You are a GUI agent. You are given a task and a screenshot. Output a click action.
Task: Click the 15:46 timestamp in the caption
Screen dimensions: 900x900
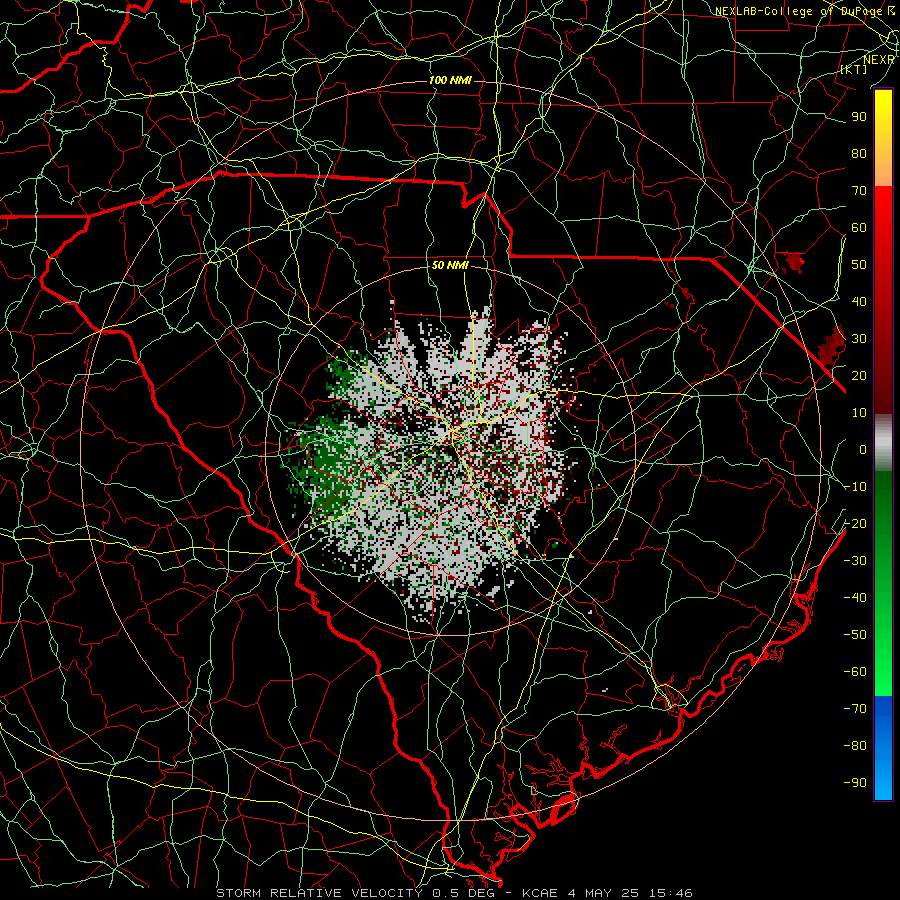tap(670, 893)
